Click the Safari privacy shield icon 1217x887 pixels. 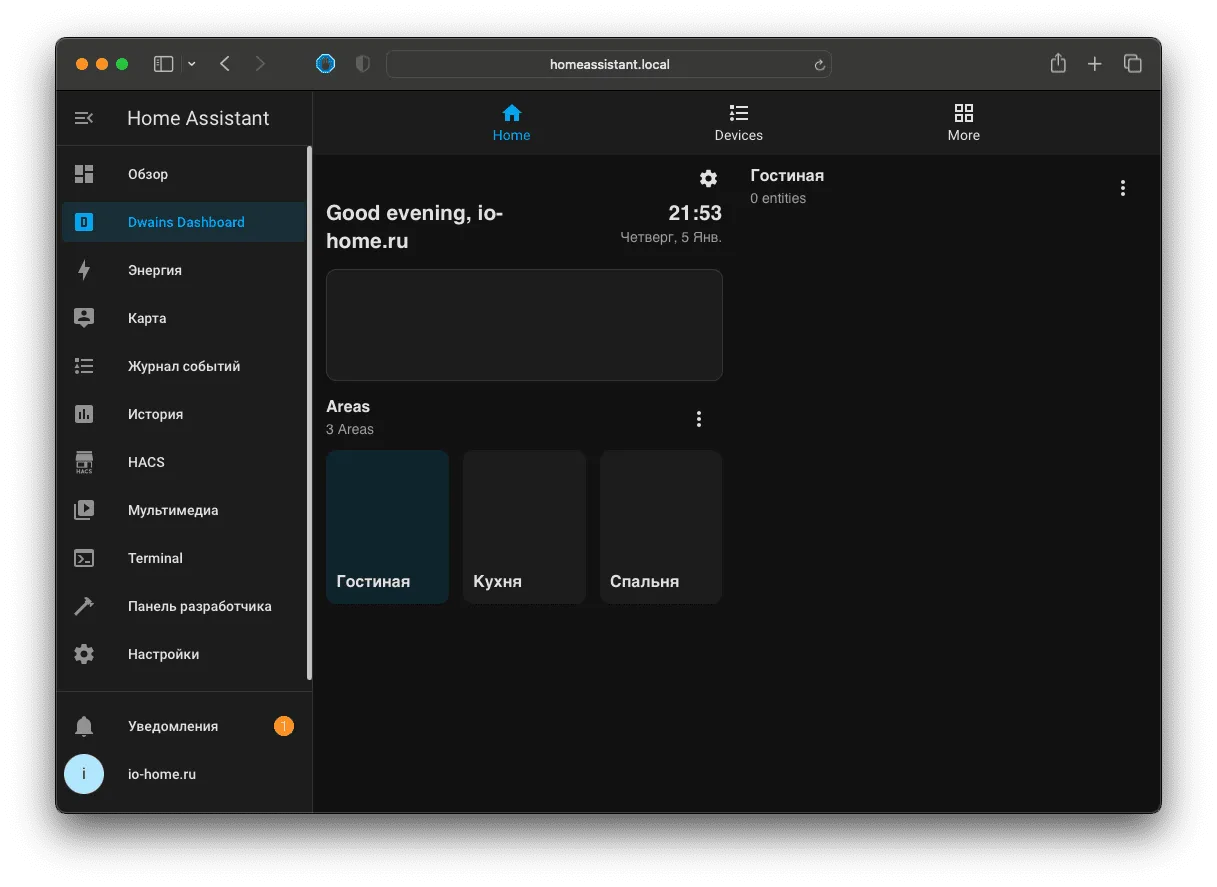click(x=363, y=64)
